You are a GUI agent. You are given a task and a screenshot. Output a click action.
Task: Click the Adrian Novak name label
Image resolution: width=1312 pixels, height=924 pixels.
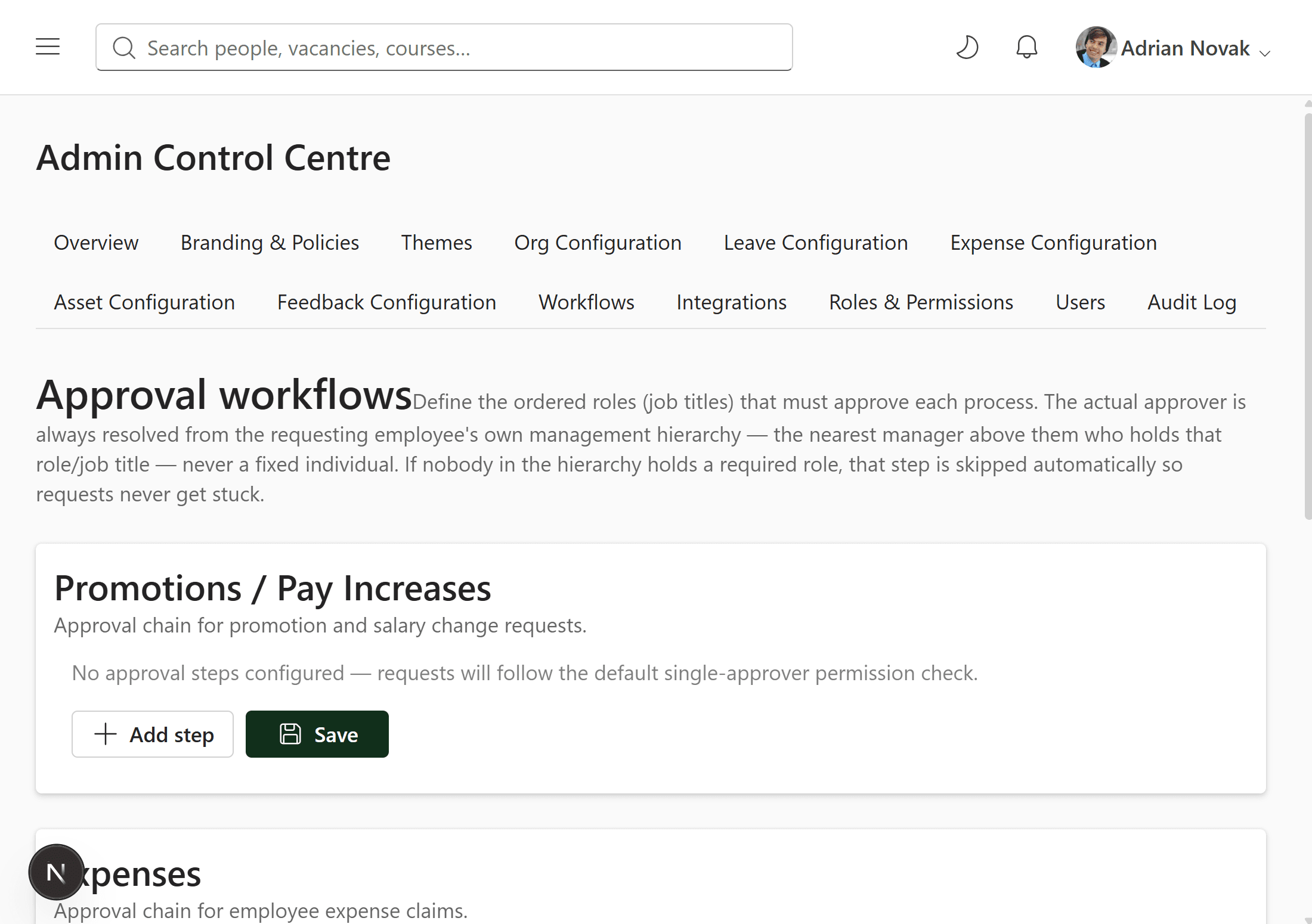[1185, 48]
